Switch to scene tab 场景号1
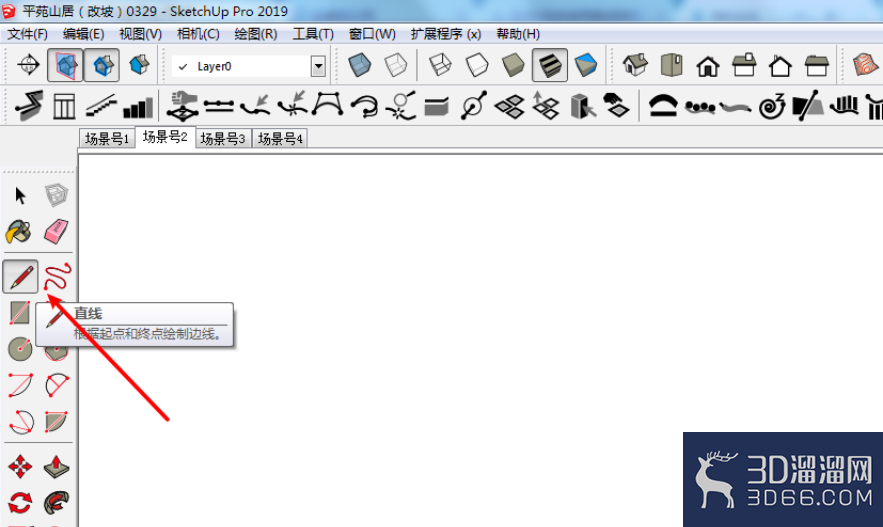Viewport: 883px width, 527px height. 107,139
